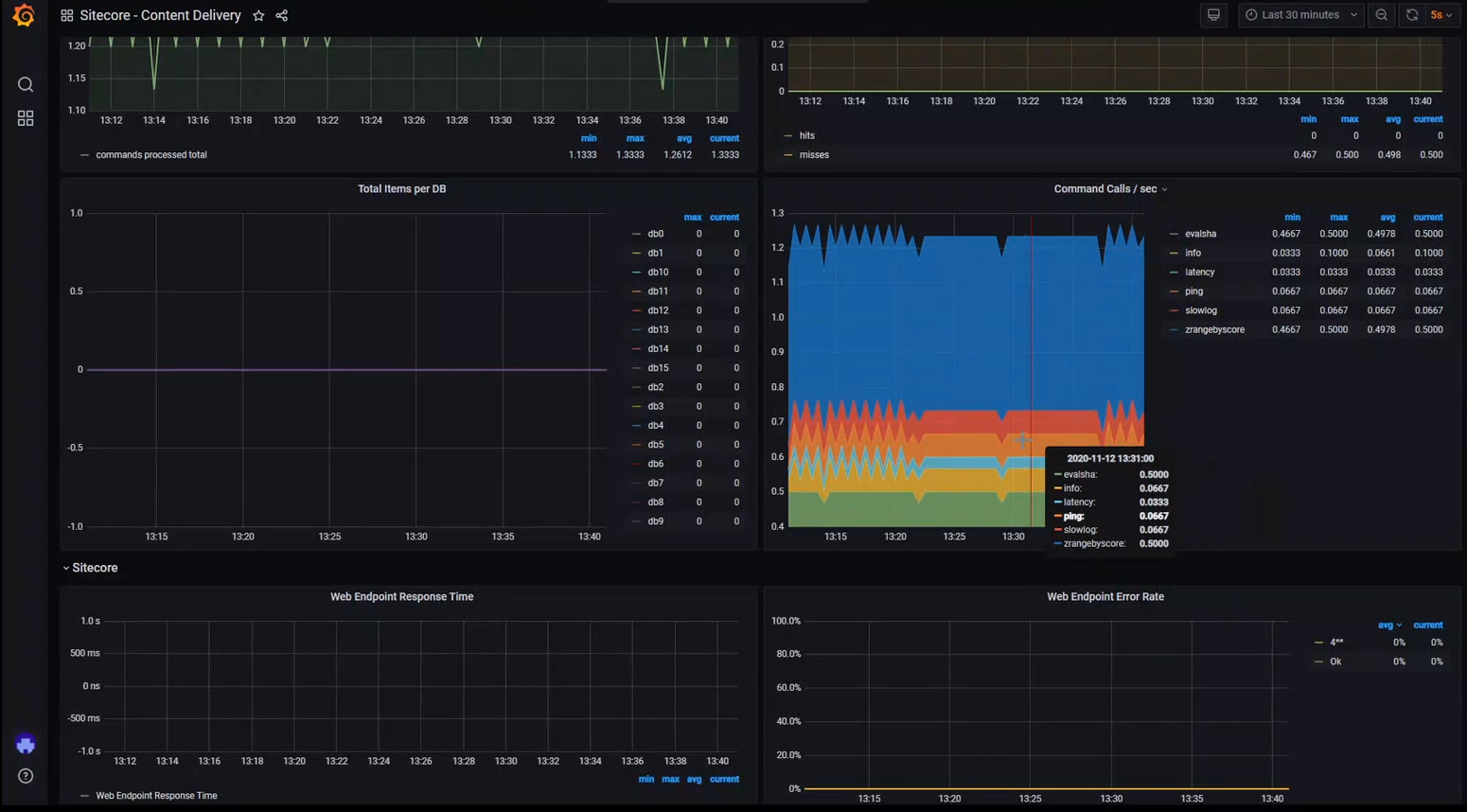Change color of misses series swatch
Image resolution: width=1467 pixels, height=812 pixels.
(x=788, y=155)
